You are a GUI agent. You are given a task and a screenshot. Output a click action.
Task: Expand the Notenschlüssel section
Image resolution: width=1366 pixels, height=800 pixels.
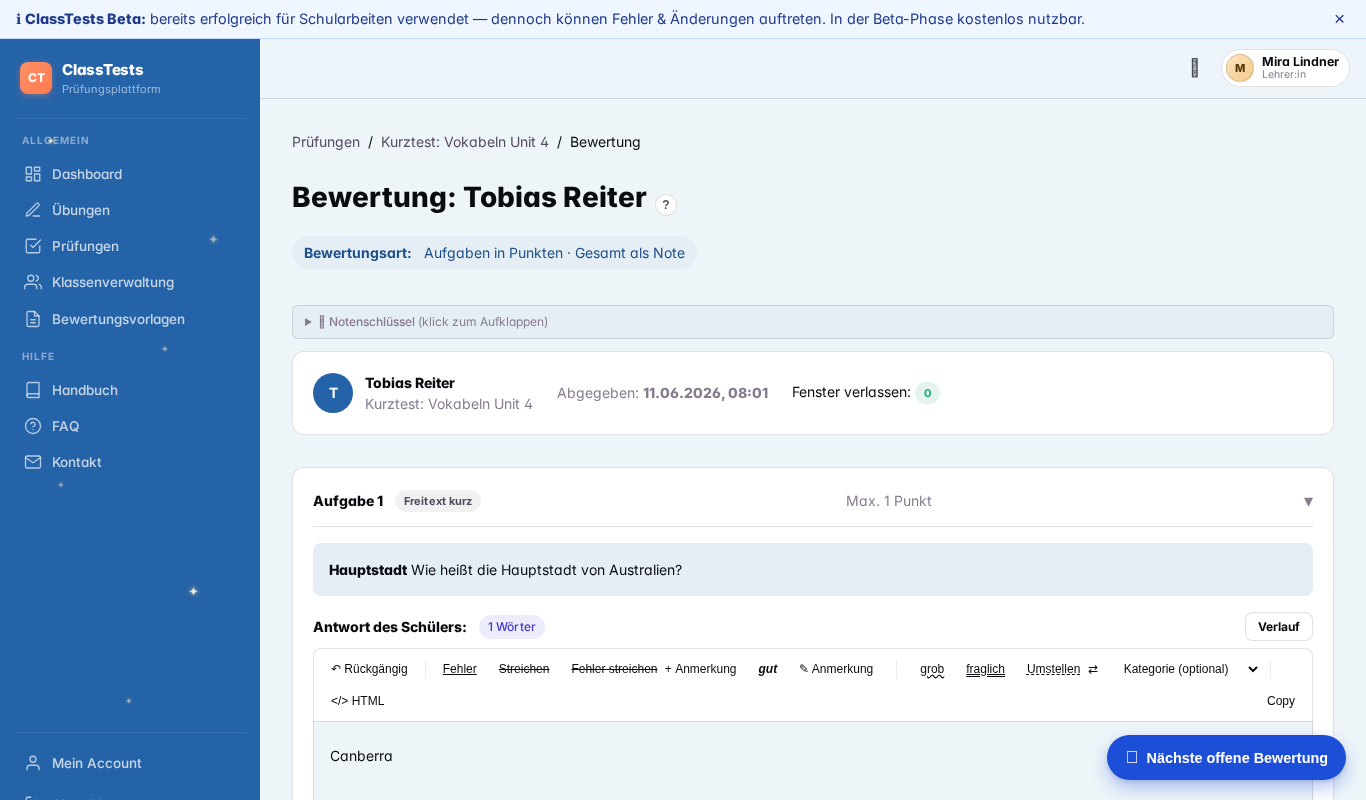[x=813, y=322]
